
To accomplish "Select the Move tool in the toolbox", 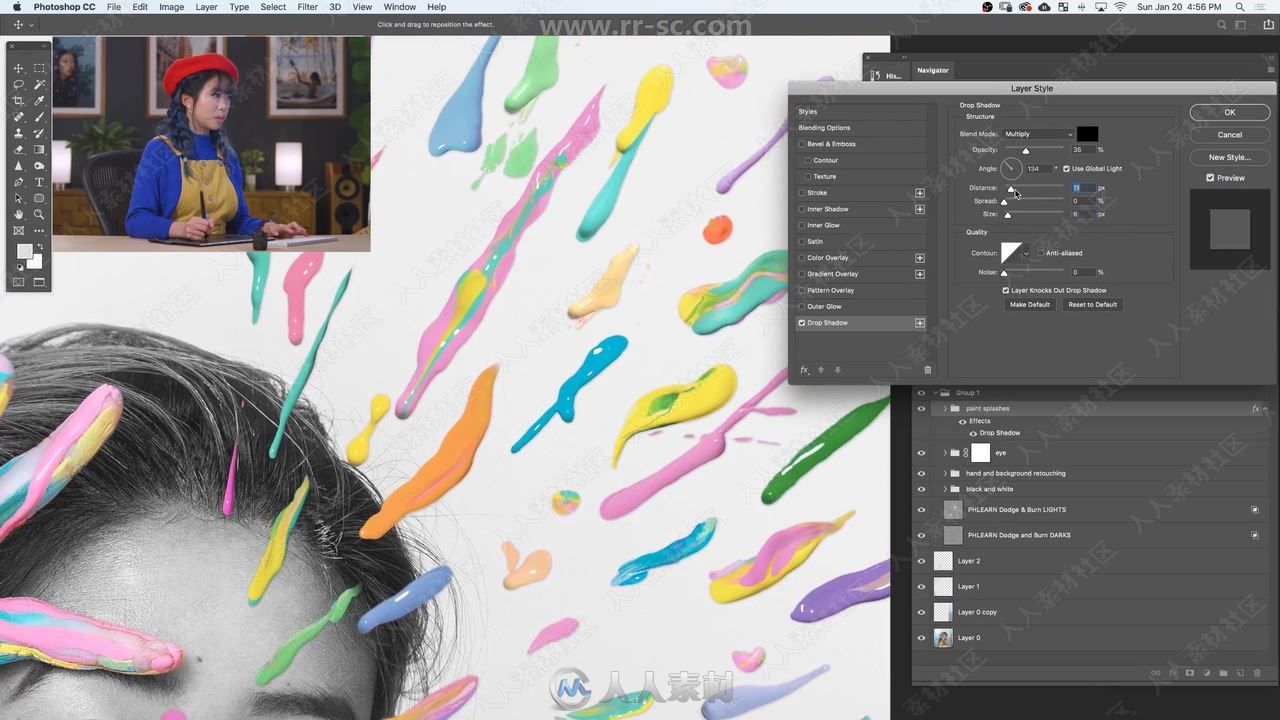I will 18,68.
